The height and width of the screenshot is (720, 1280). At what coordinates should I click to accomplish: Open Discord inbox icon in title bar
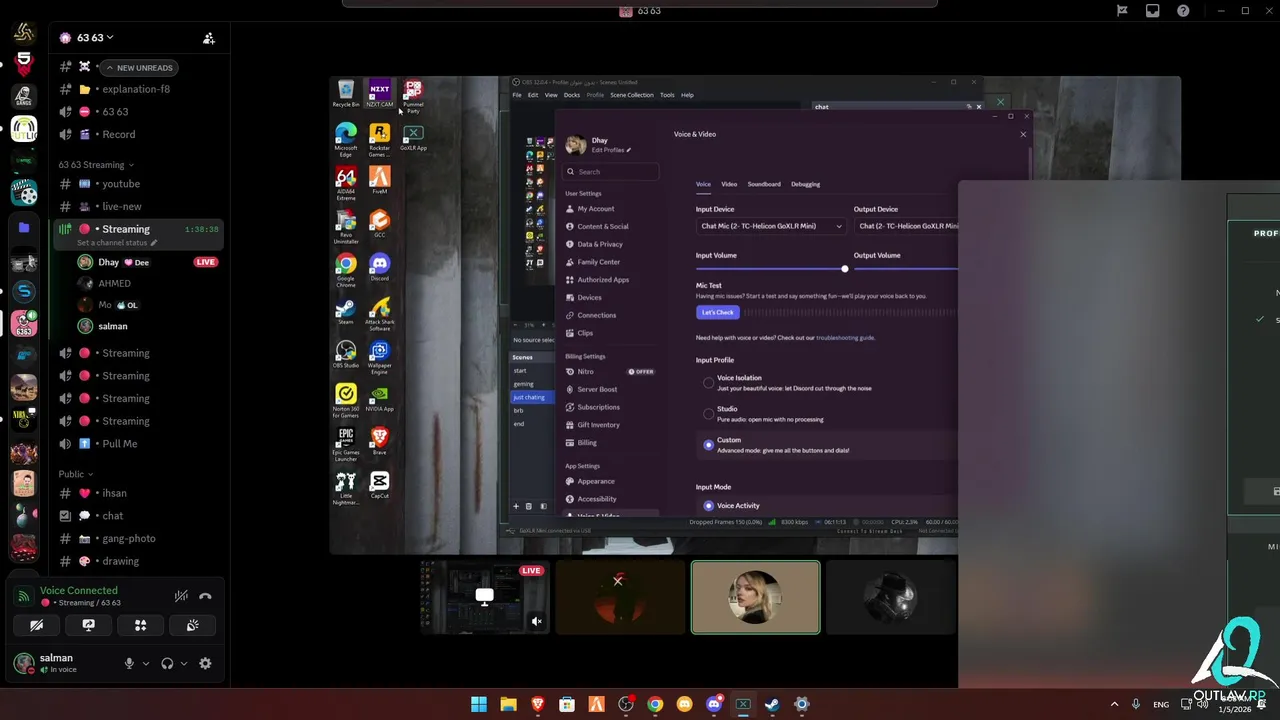click(1153, 11)
